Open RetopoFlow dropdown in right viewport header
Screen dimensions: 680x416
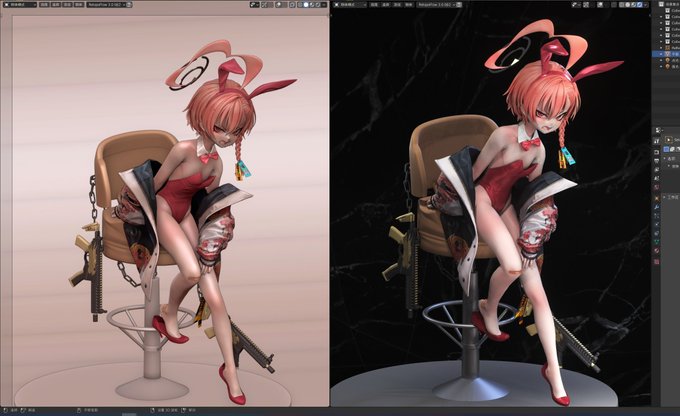click(436, 4)
